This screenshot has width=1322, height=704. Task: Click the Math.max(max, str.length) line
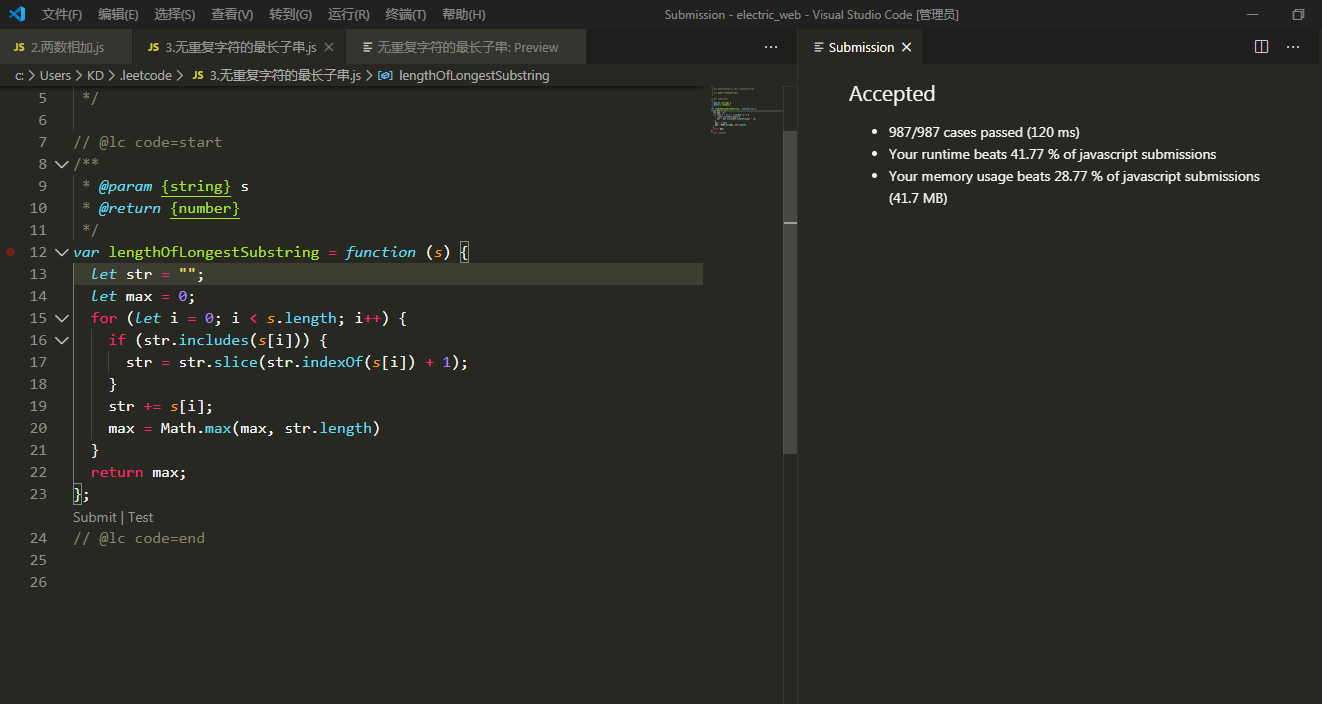[x=245, y=428]
